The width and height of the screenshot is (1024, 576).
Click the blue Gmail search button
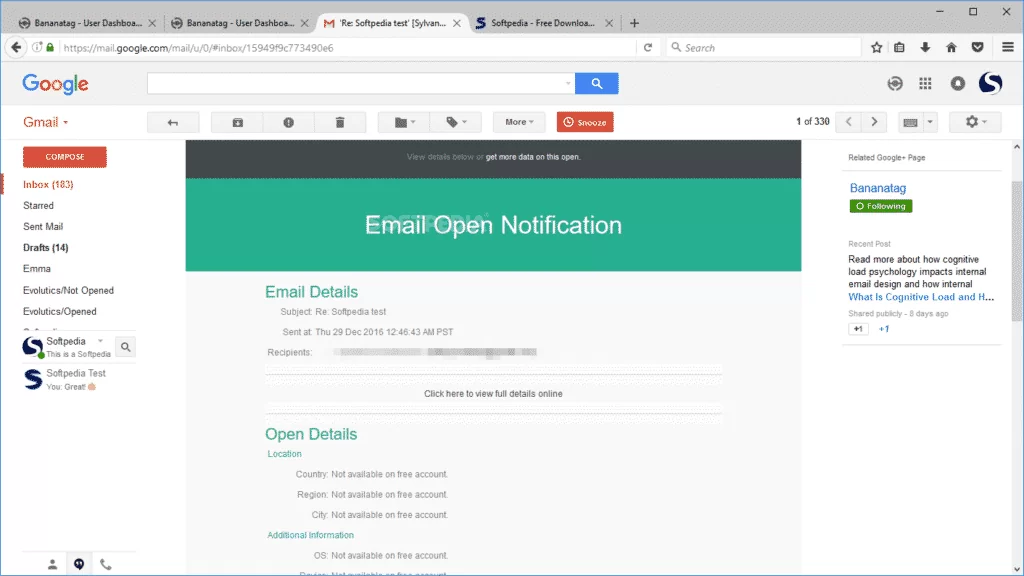click(597, 84)
